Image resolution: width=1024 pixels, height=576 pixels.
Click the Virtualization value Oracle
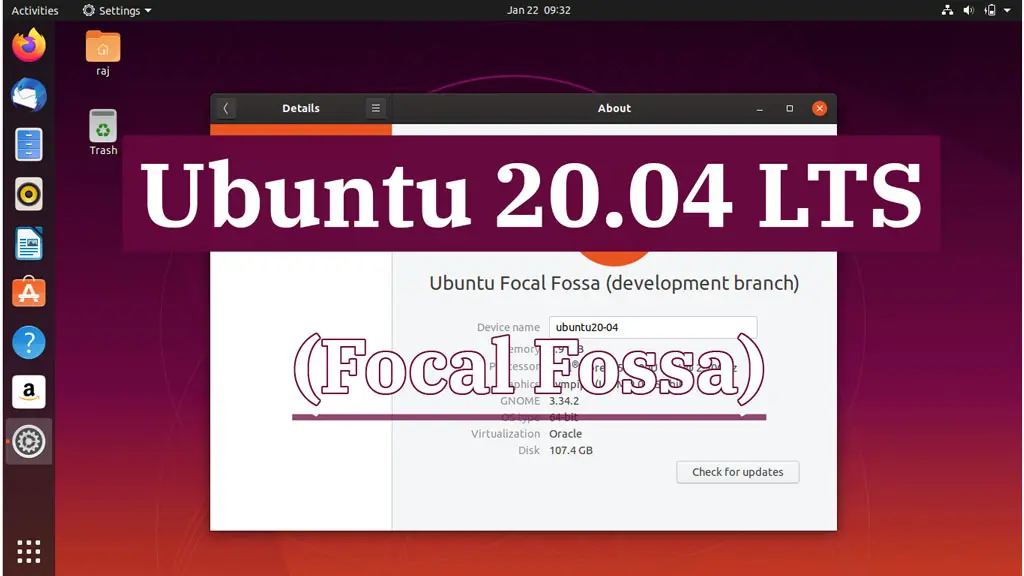566,434
